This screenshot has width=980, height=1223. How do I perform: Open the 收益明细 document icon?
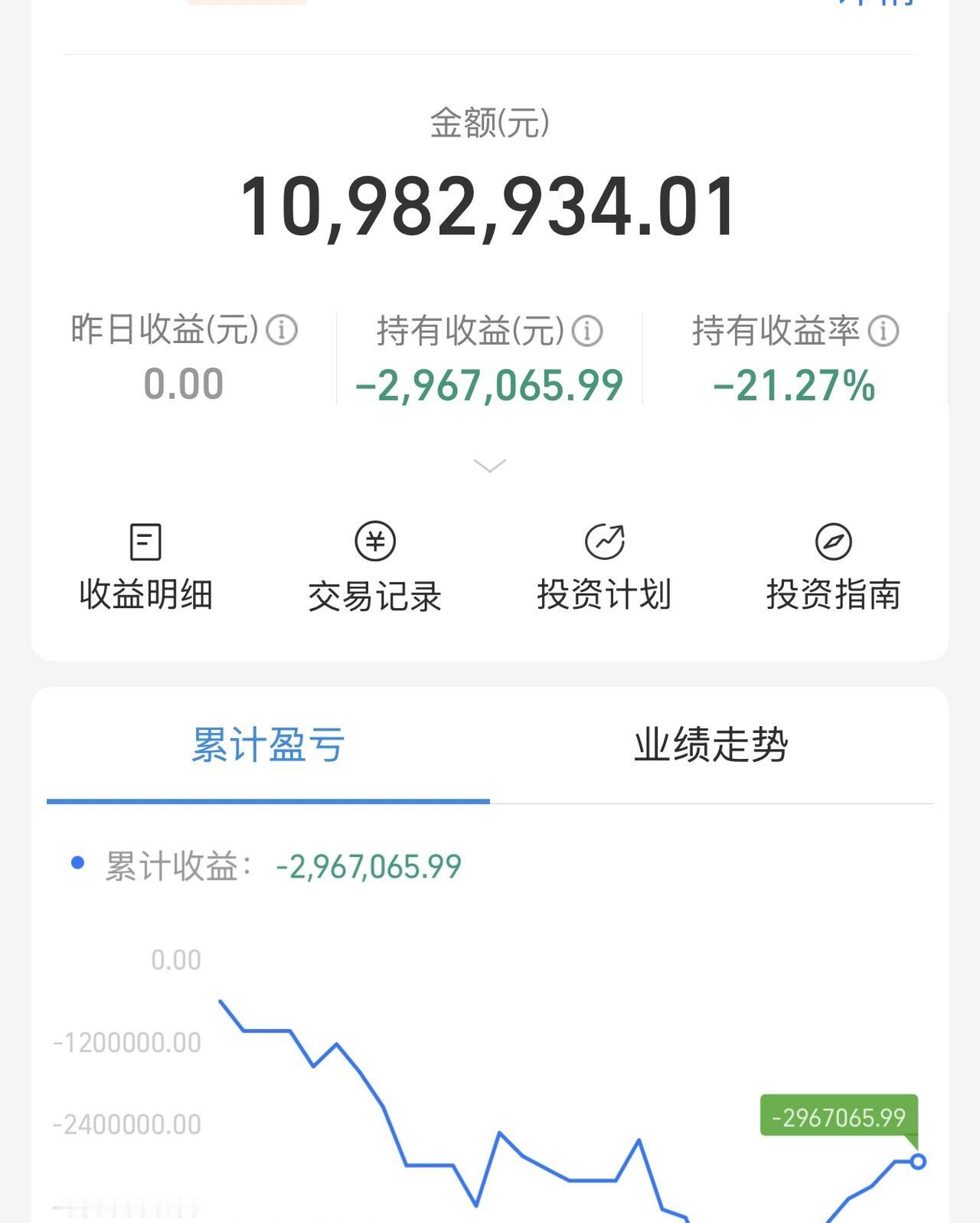[x=145, y=542]
